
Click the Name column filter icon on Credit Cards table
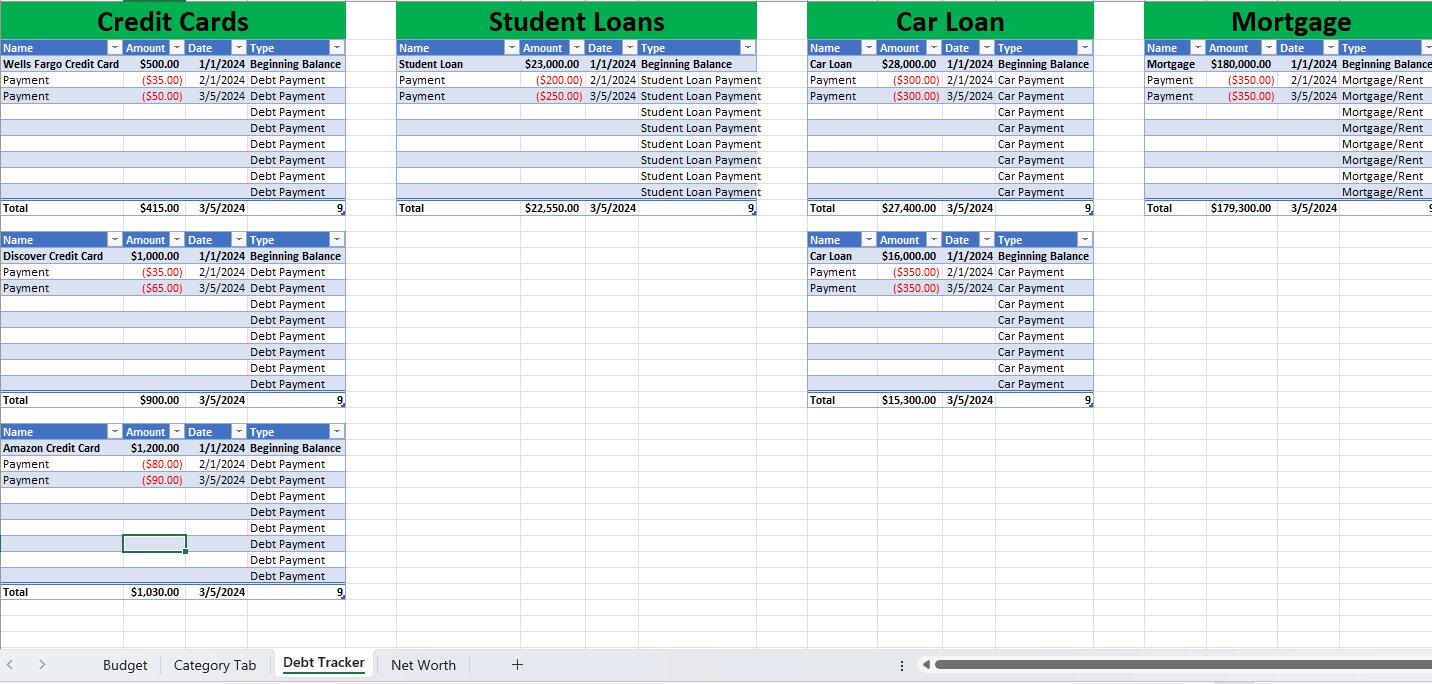click(x=115, y=47)
